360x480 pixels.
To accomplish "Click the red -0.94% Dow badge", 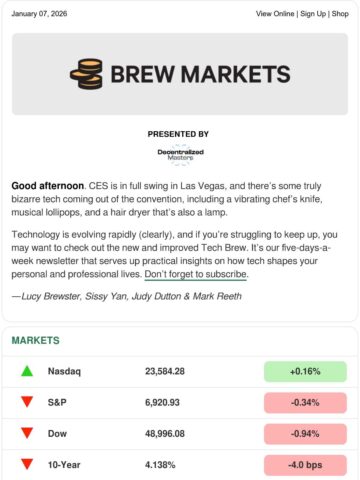I will click(x=305, y=434).
